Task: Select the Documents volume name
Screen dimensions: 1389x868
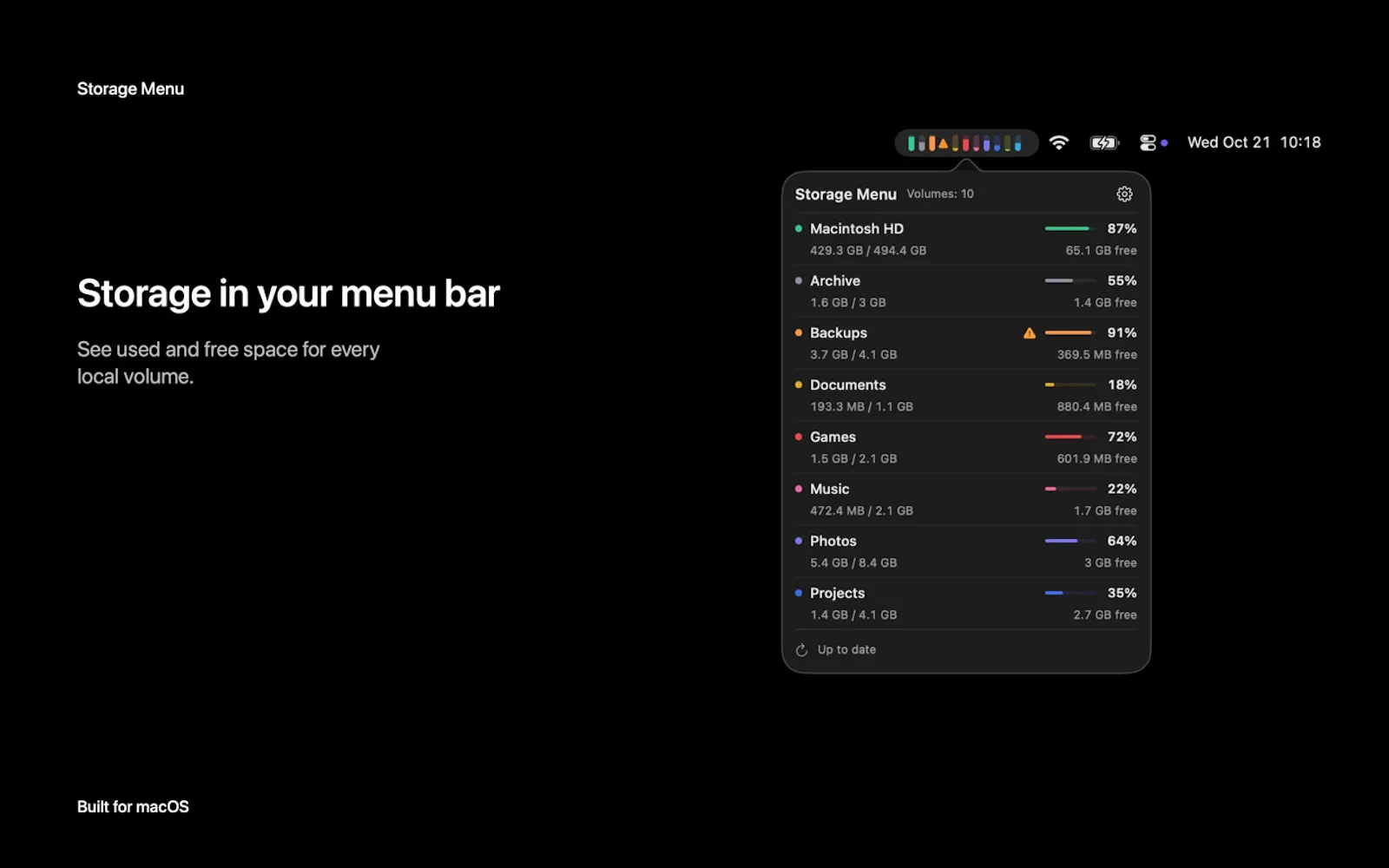Action: point(848,385)
